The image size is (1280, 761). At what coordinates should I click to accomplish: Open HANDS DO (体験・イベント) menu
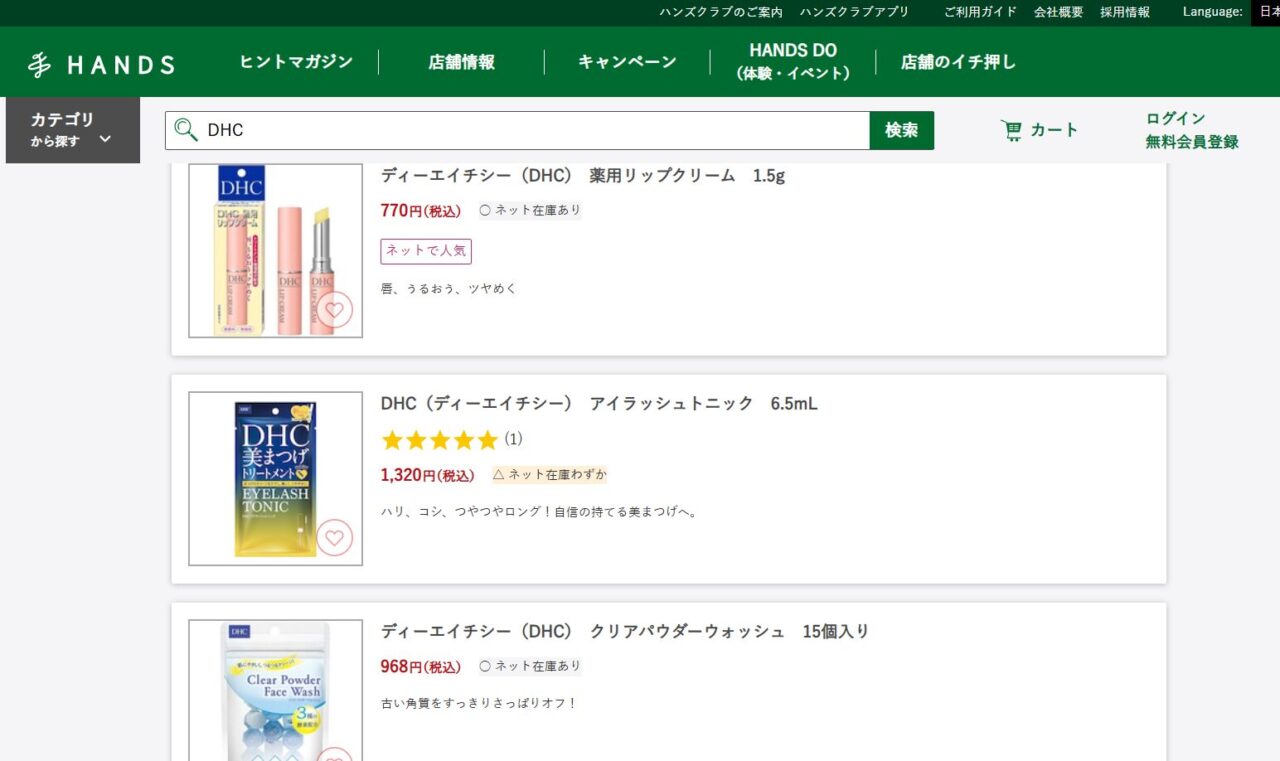pyautogui.click(x=793, y=62)
